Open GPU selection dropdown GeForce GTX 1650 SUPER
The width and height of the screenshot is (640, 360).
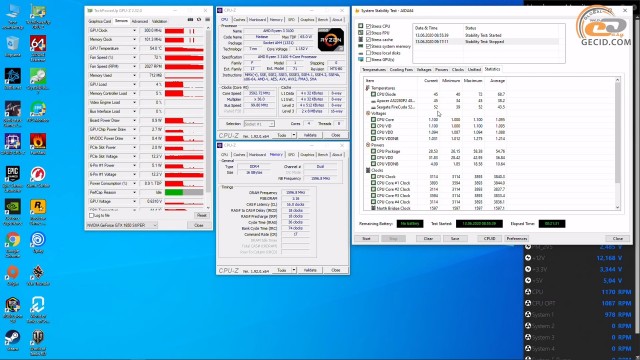click(122, 225)
